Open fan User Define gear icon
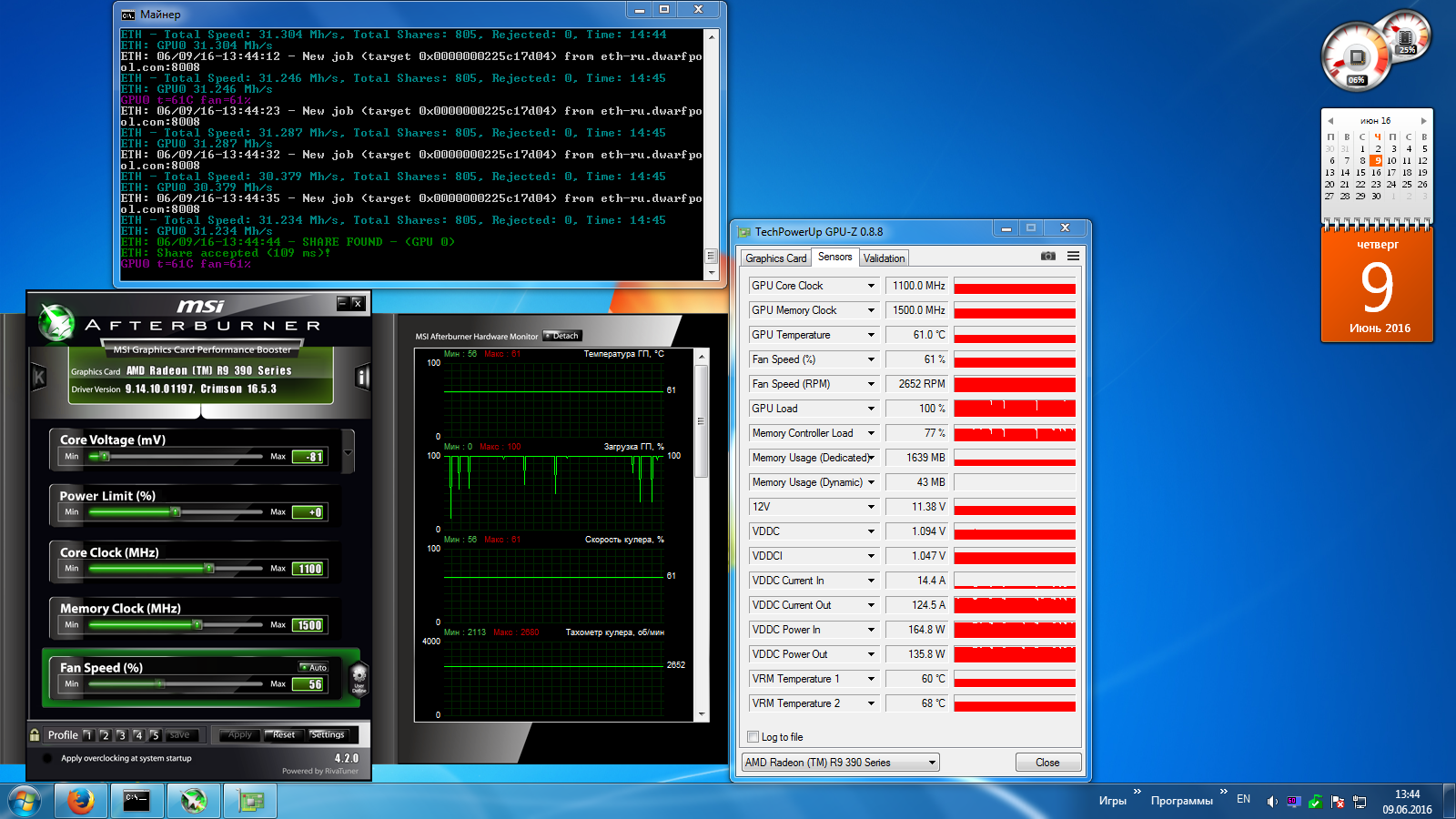This screenshot has height=819, width=1456. tap(359, 679)
